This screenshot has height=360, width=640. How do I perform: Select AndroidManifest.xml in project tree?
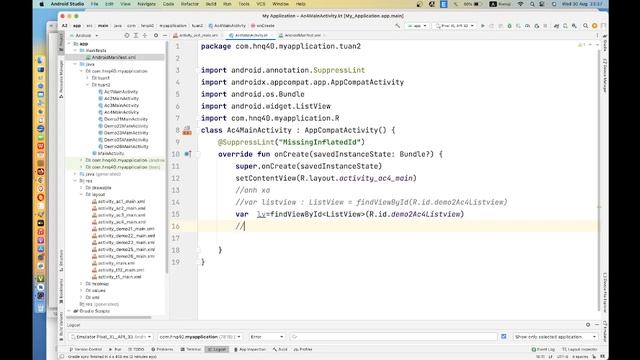[x=113, y=58]
